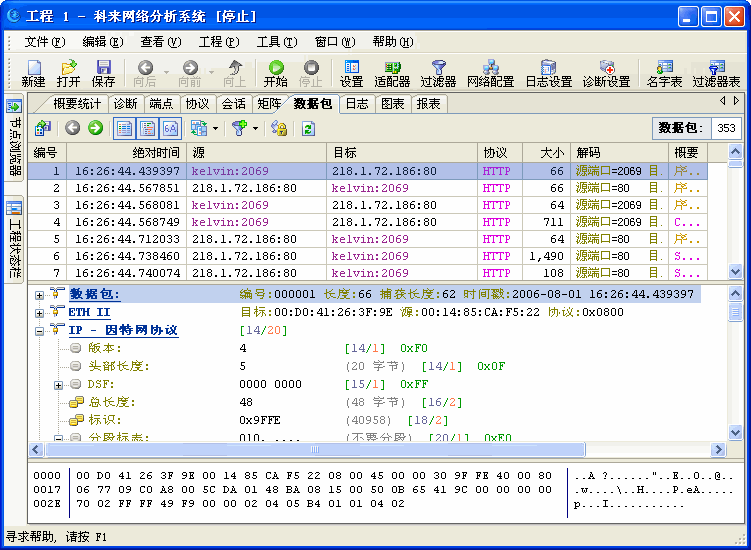751x550 pixels.
Task: Collapse the IP - 因特网协议 node
Action: tap(40, 331)
